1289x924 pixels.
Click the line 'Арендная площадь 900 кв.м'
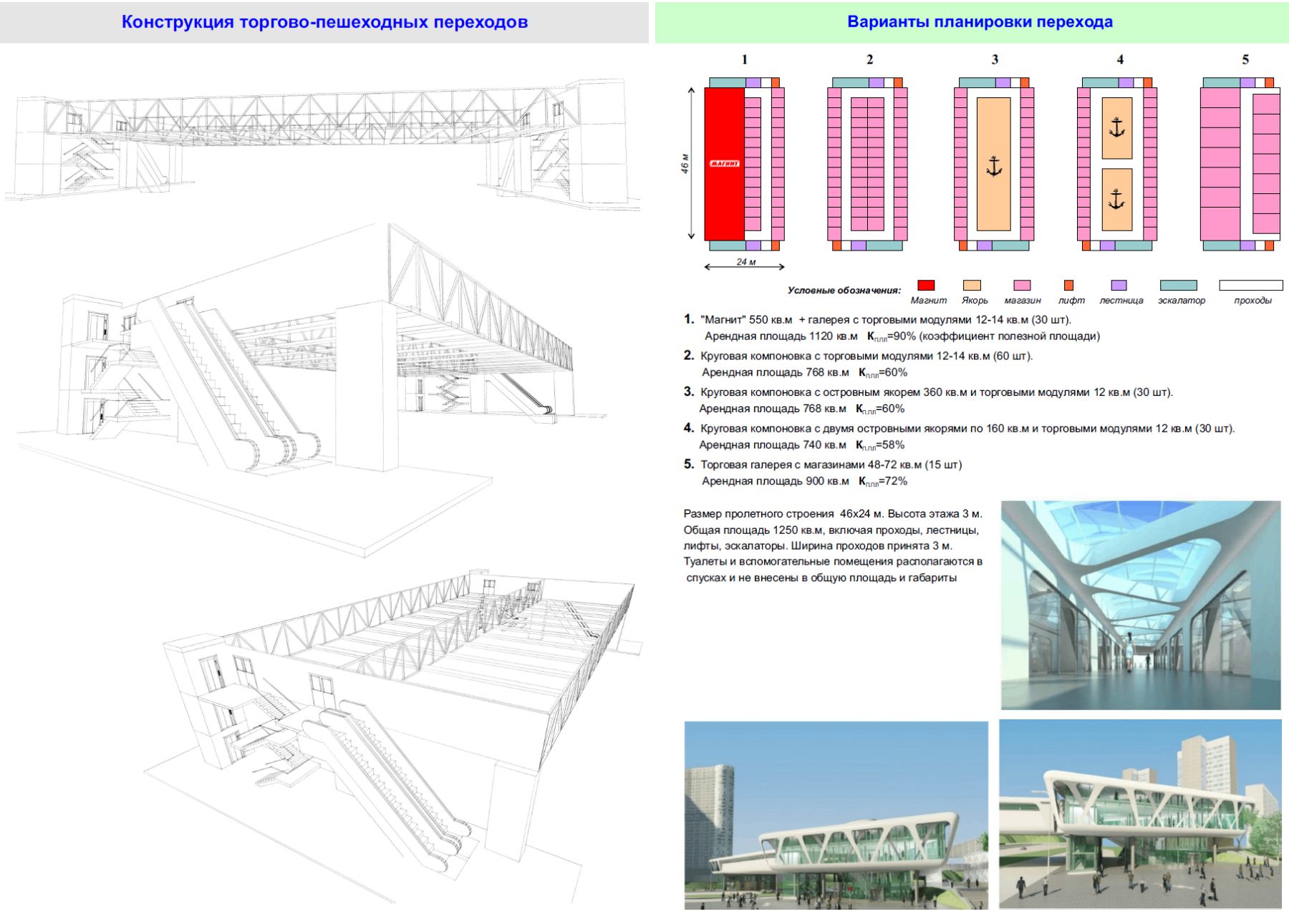click(x=776, y=481)
